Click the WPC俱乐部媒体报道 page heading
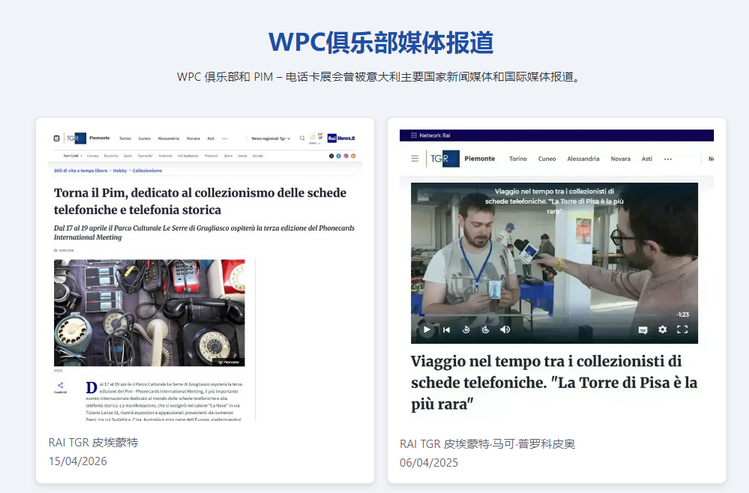 [381, 42]
